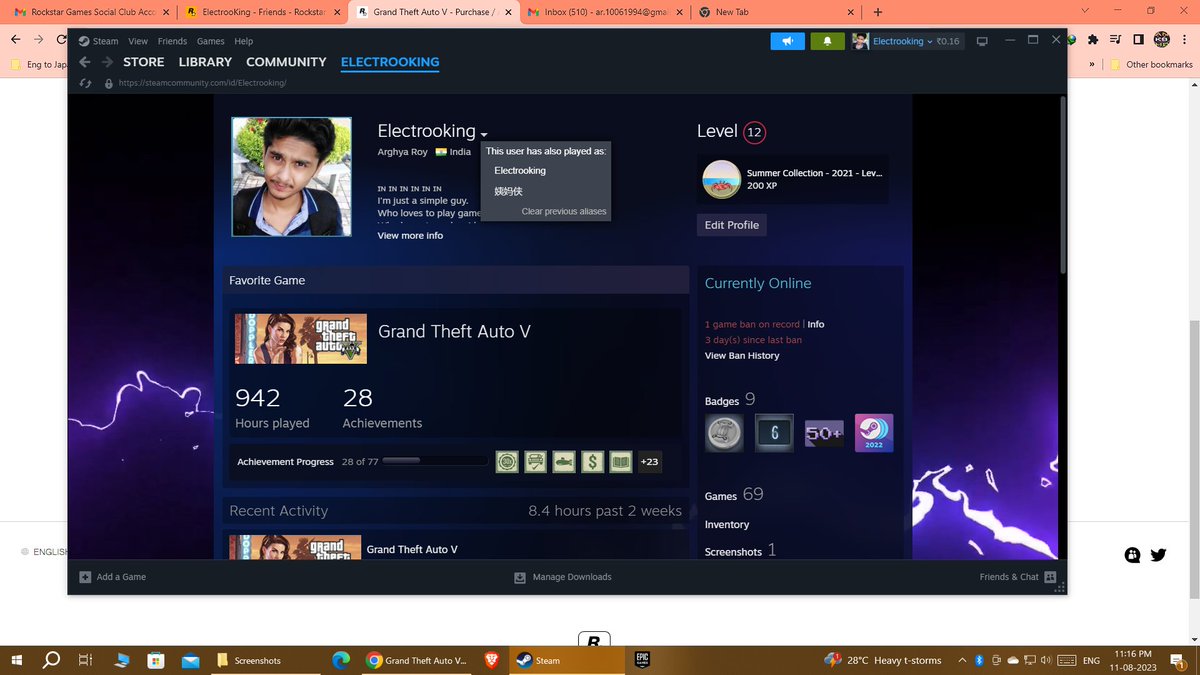Image resolution: width=1200 pixels, height=675 pixels.
Task: Open Friends & Chat icon
Action: (1050, 577)
